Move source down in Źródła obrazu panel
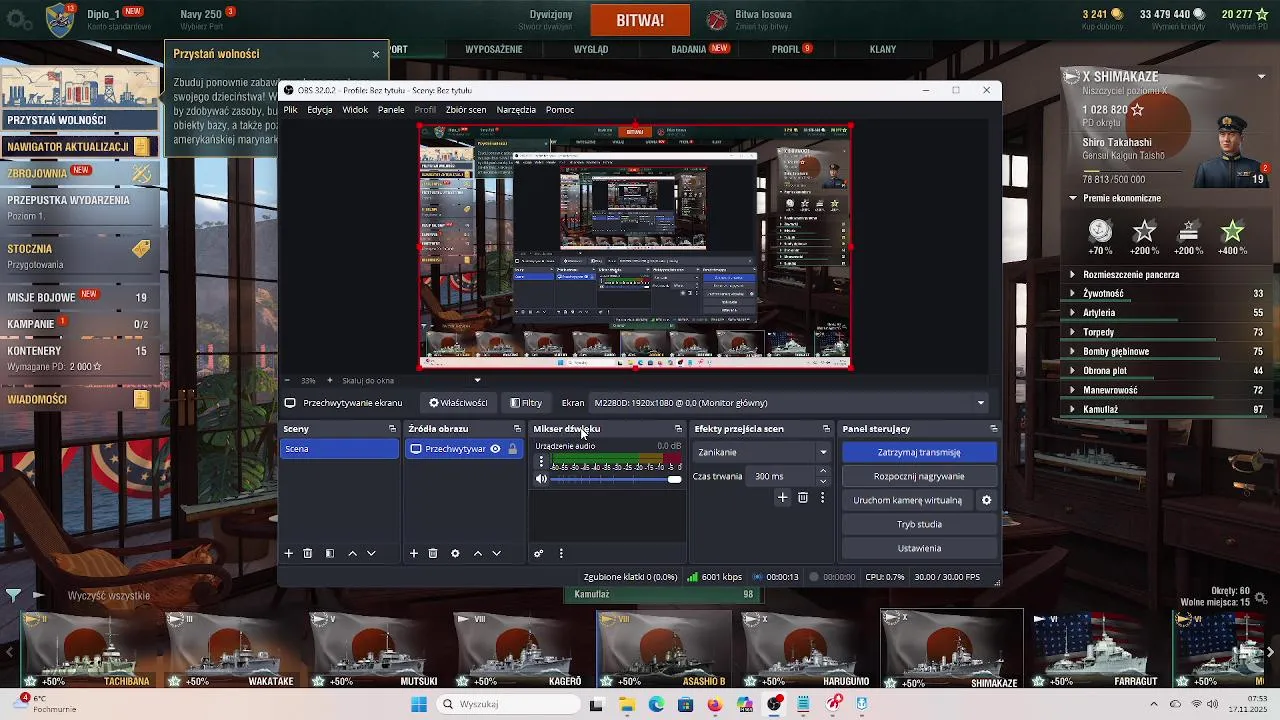 [496, 553]
